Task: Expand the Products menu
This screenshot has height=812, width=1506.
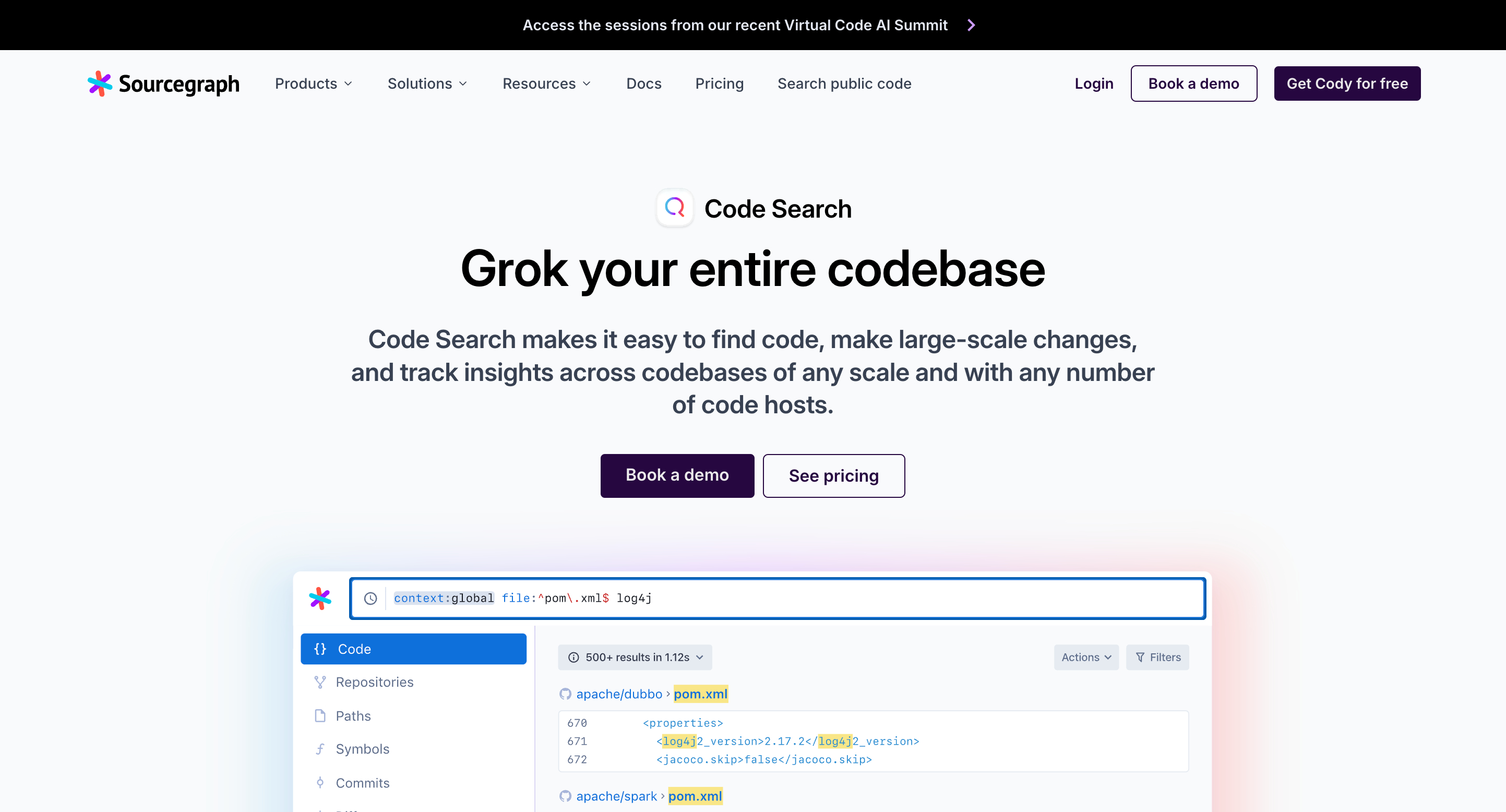Action: click(314, 83)
